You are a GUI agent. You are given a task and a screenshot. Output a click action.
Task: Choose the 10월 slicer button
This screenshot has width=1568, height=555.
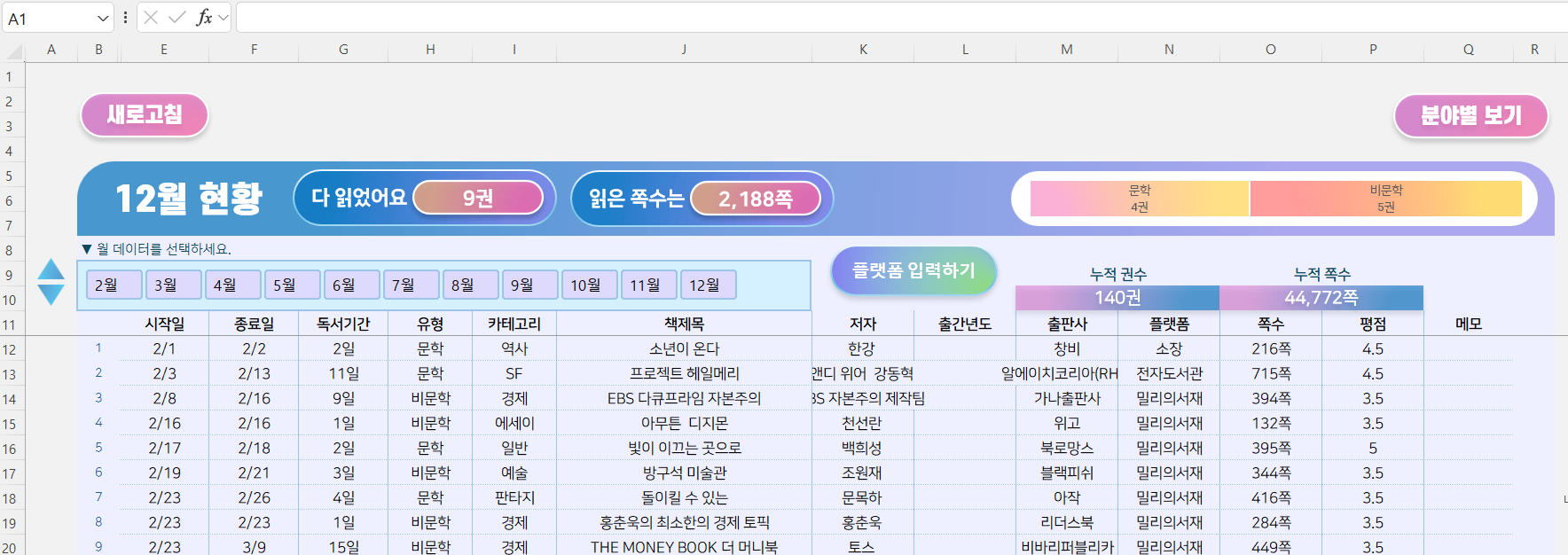(589, 285)
